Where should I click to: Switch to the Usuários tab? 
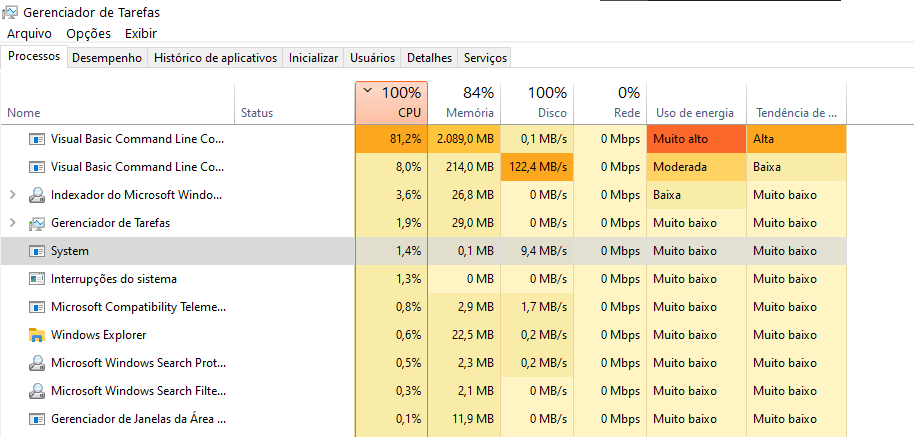click(372, 58)
